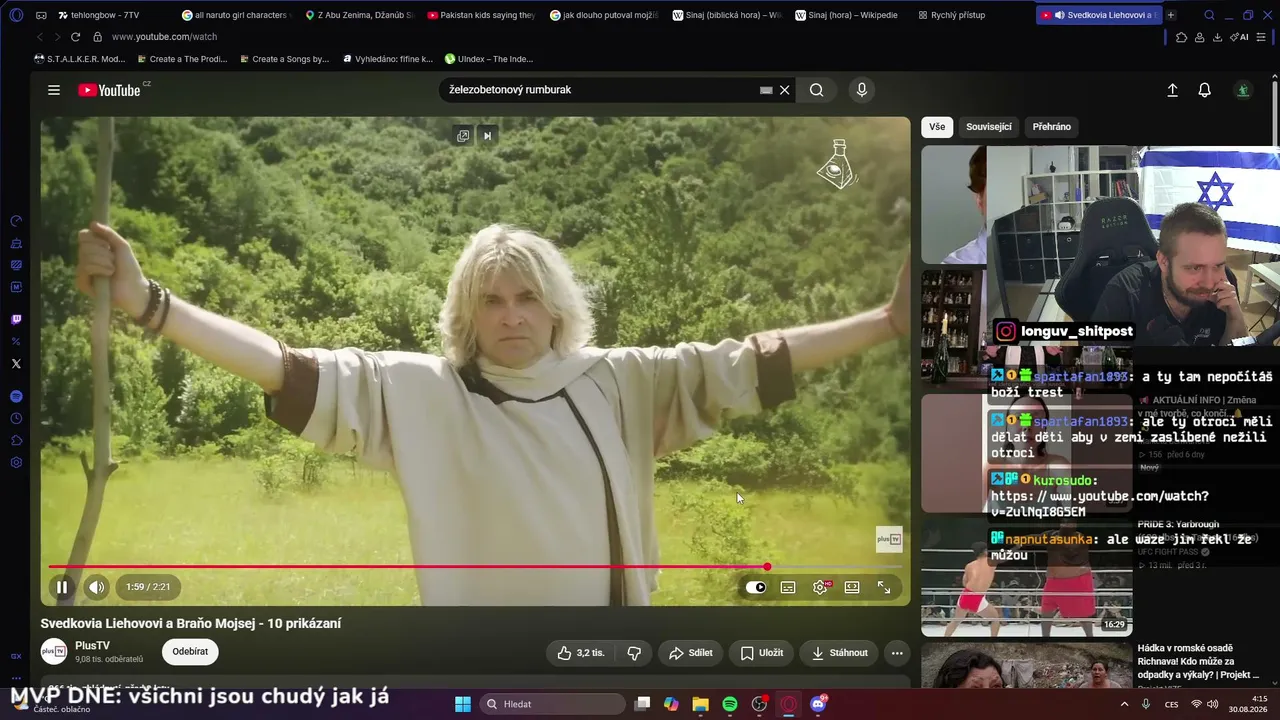This screenshot has width=1280, height=720.
Task: Mute the video volume
Action: click(96, 587)
